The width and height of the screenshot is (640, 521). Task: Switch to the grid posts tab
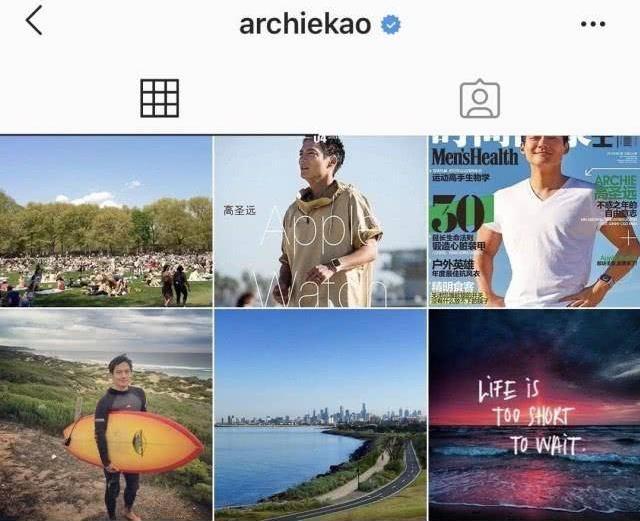tap(160, 98)
